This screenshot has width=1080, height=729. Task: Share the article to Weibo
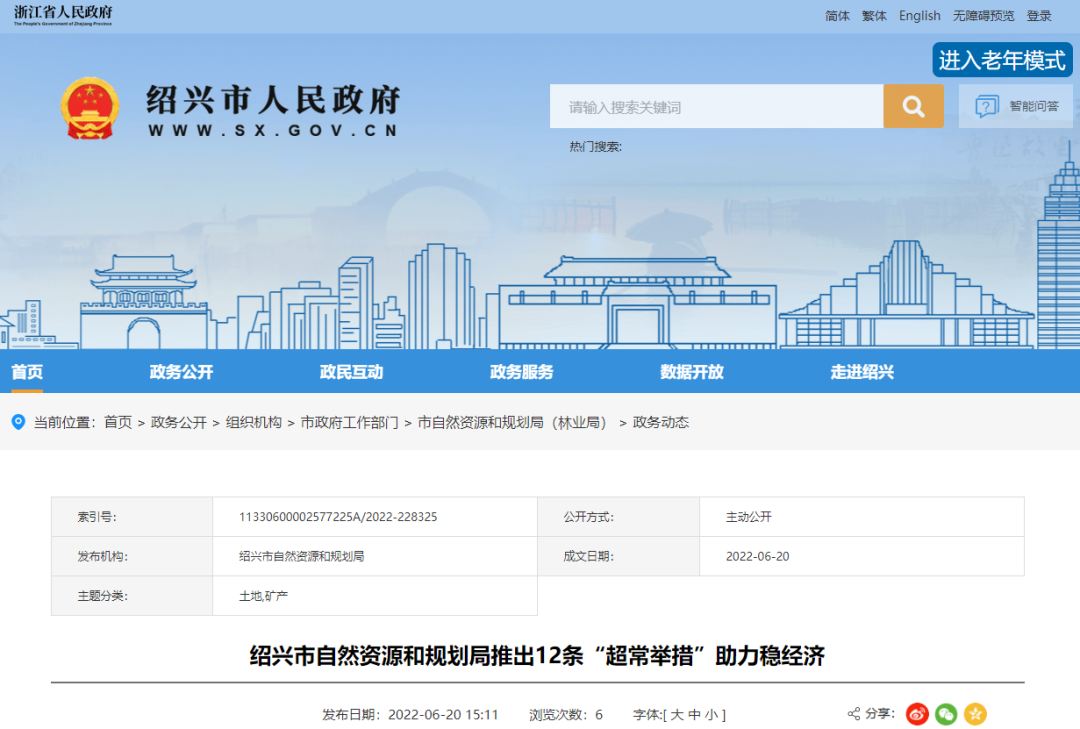(917, 714)
